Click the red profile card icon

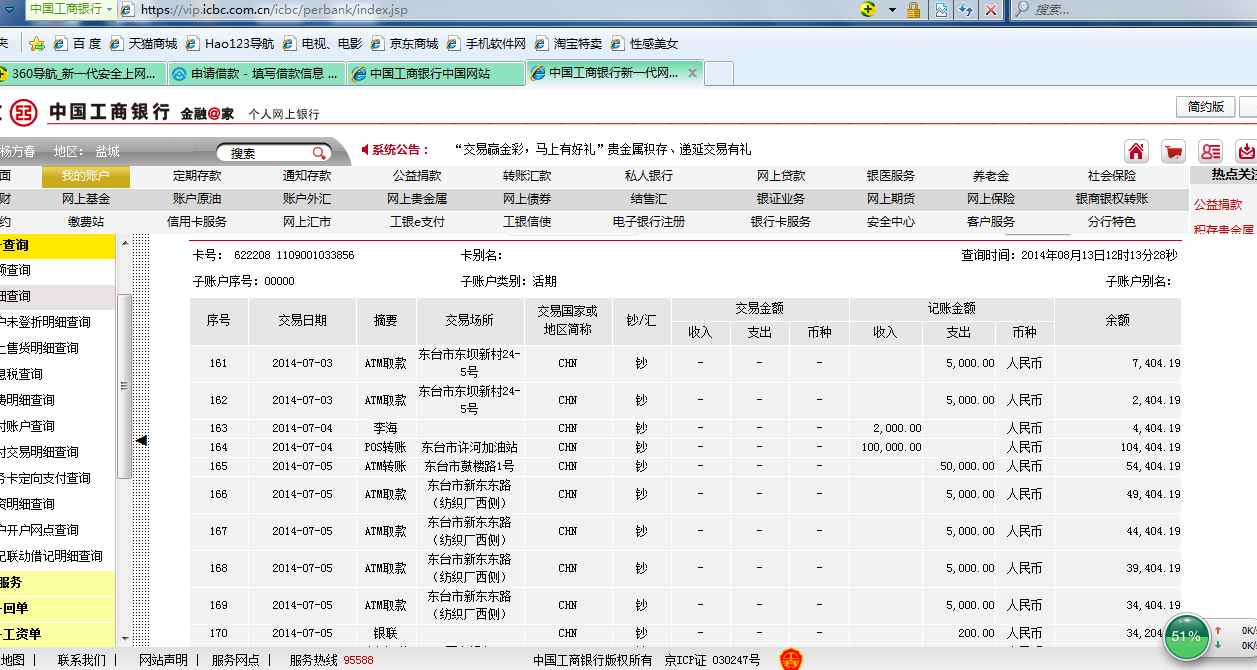click(x=1211, y=151)
